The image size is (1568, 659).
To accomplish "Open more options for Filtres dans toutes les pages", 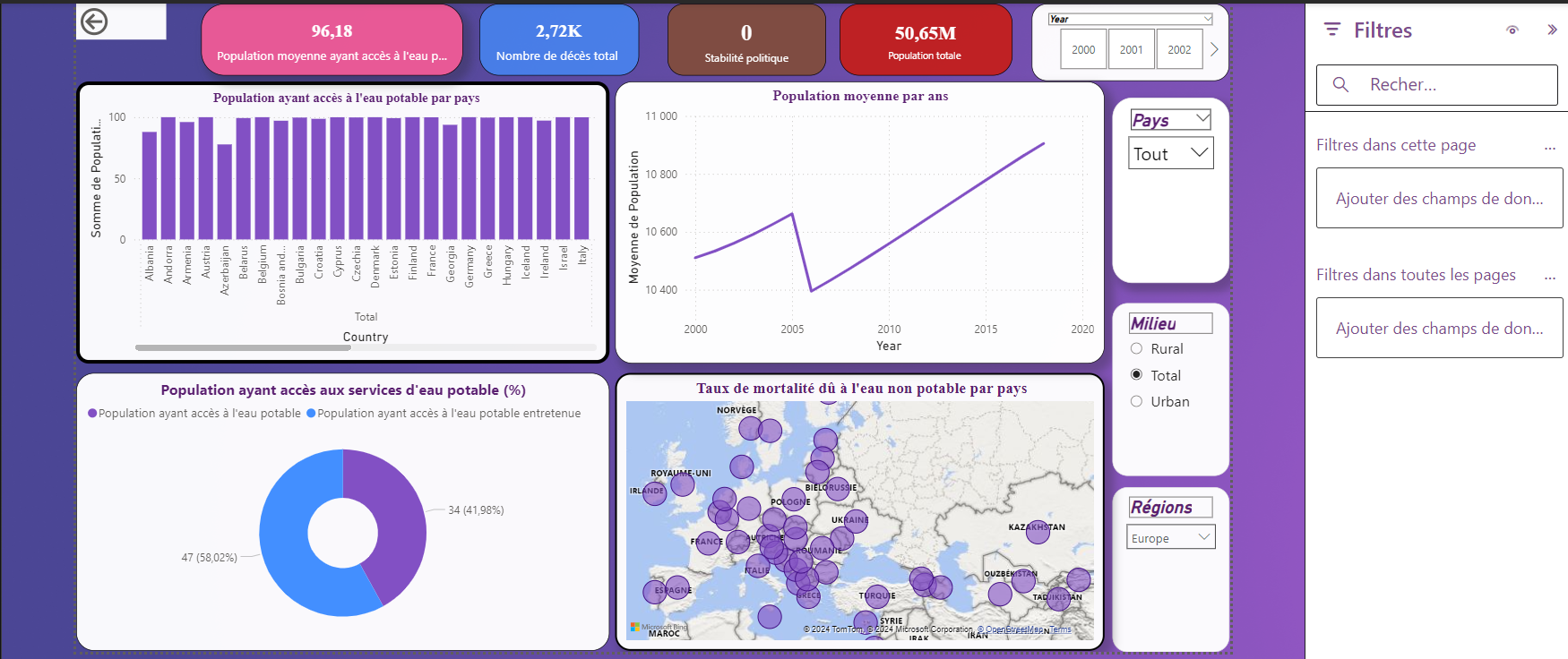I will pos(1550,277).
